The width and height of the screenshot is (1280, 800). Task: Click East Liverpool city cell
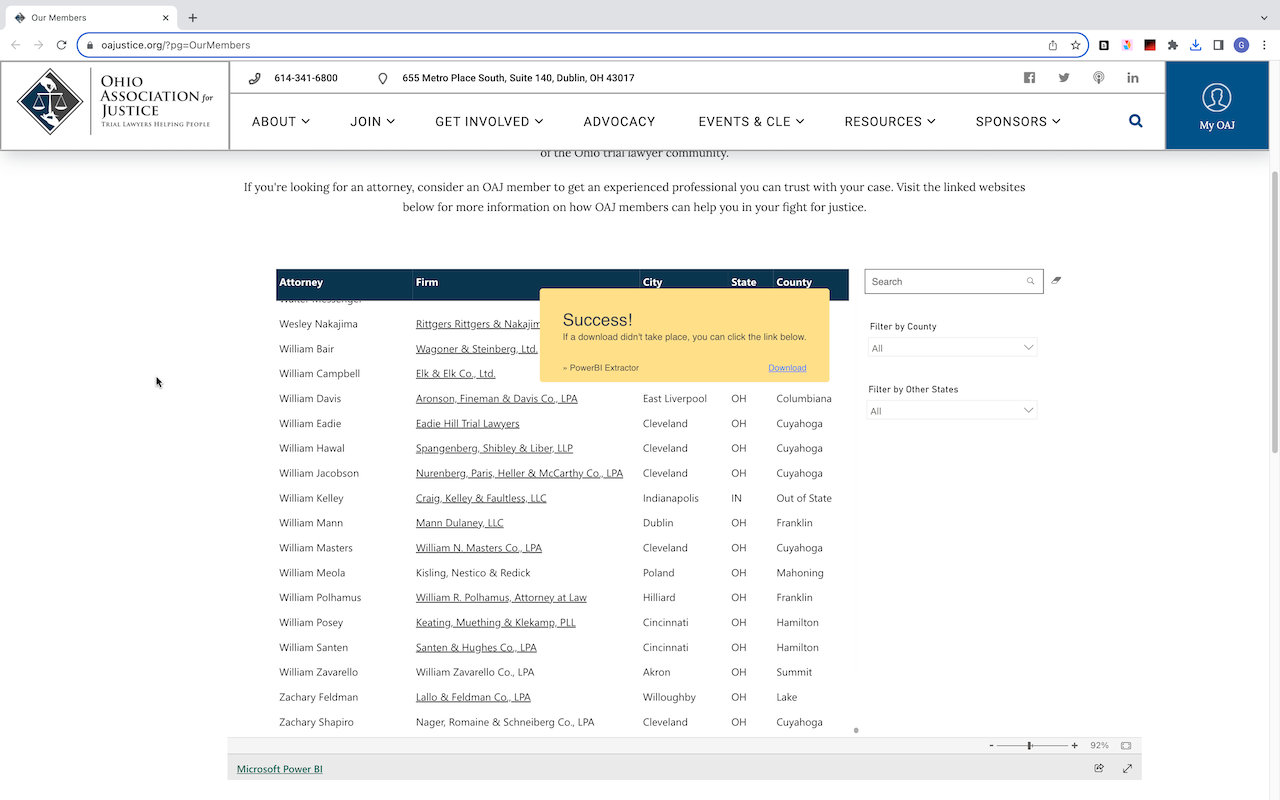[x=675, y=399]
